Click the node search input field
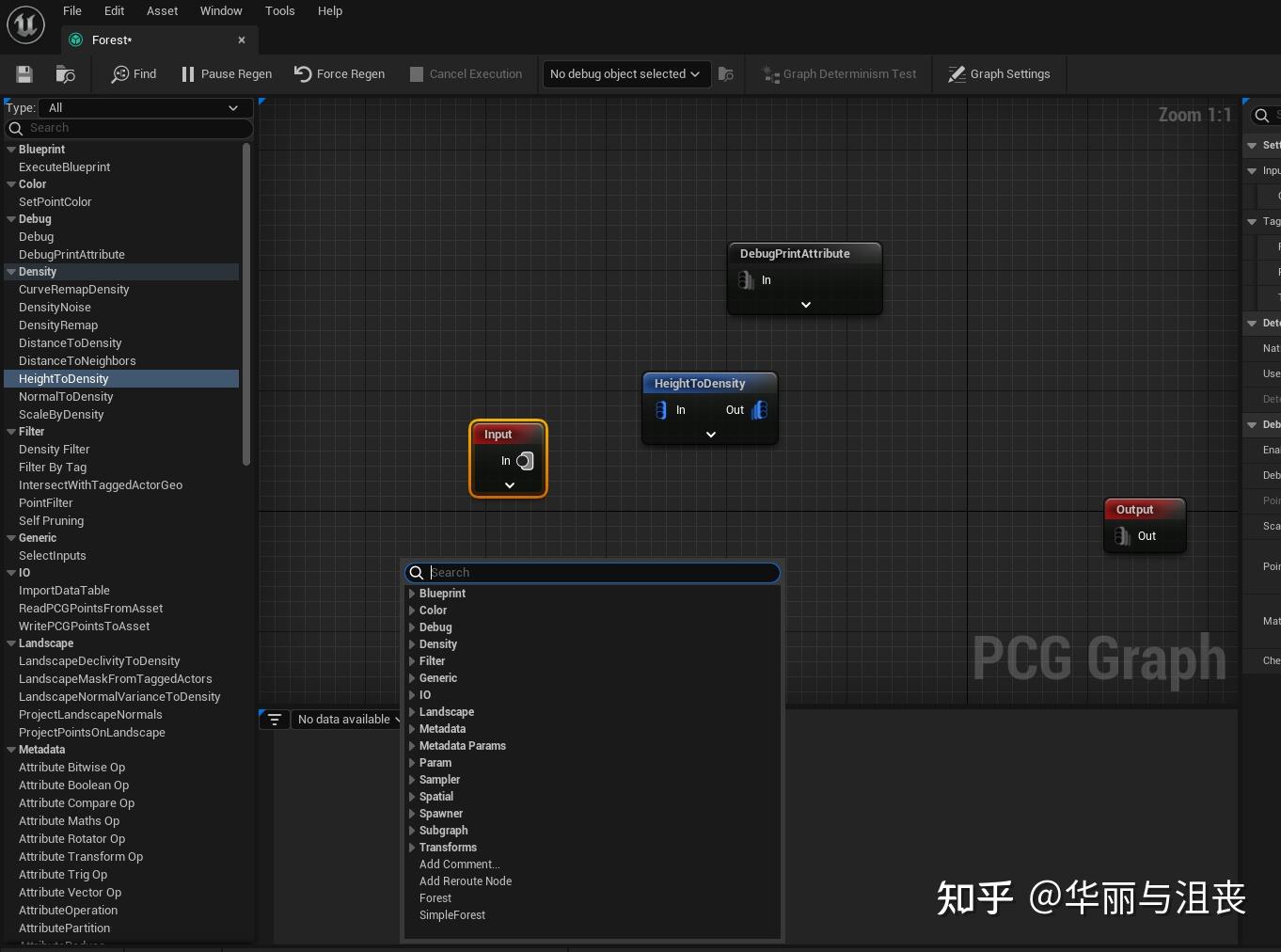This screenshot has height=952, width=1281. click(x=593, y=573)
